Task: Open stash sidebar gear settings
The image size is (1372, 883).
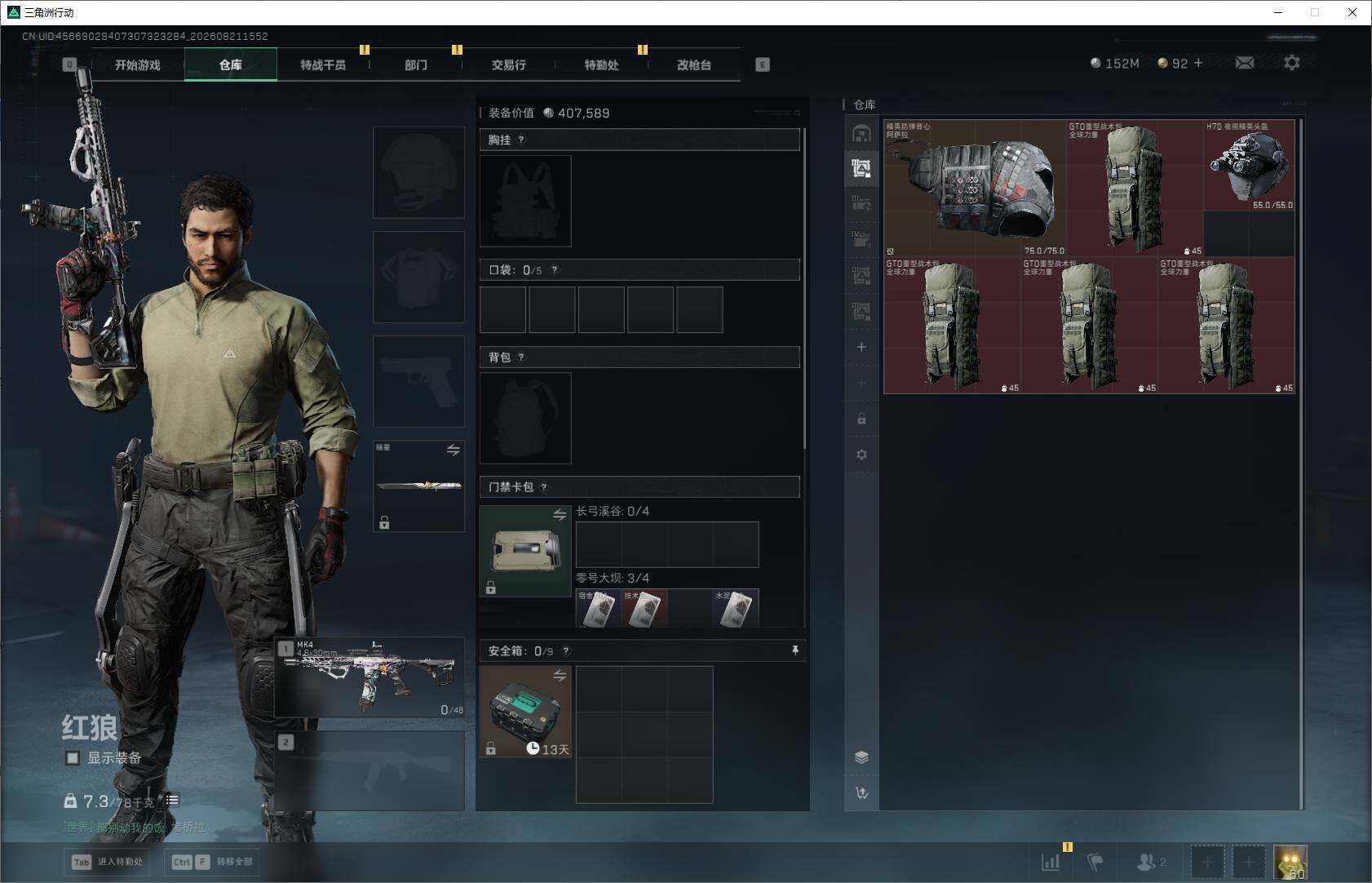Action: tap(861, 455)
